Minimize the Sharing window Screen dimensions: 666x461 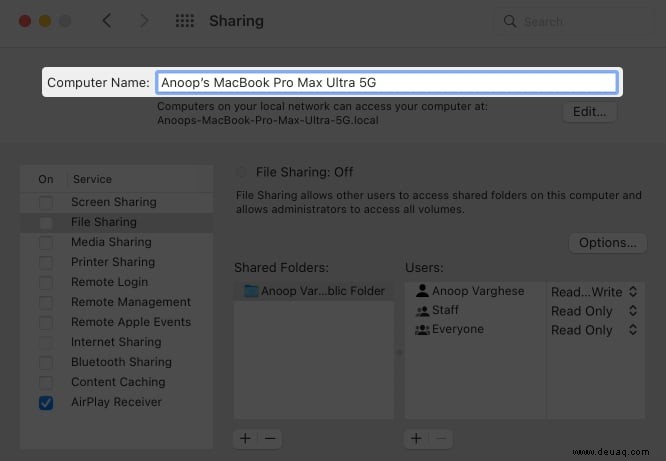pos(45,21)
